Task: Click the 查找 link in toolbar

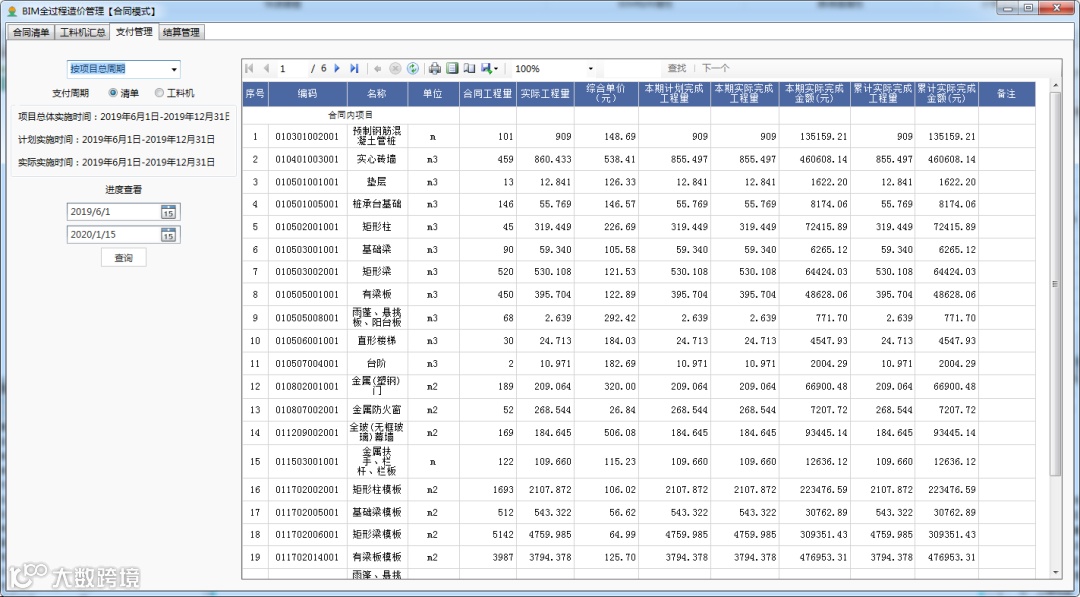Action: point(676,68)
